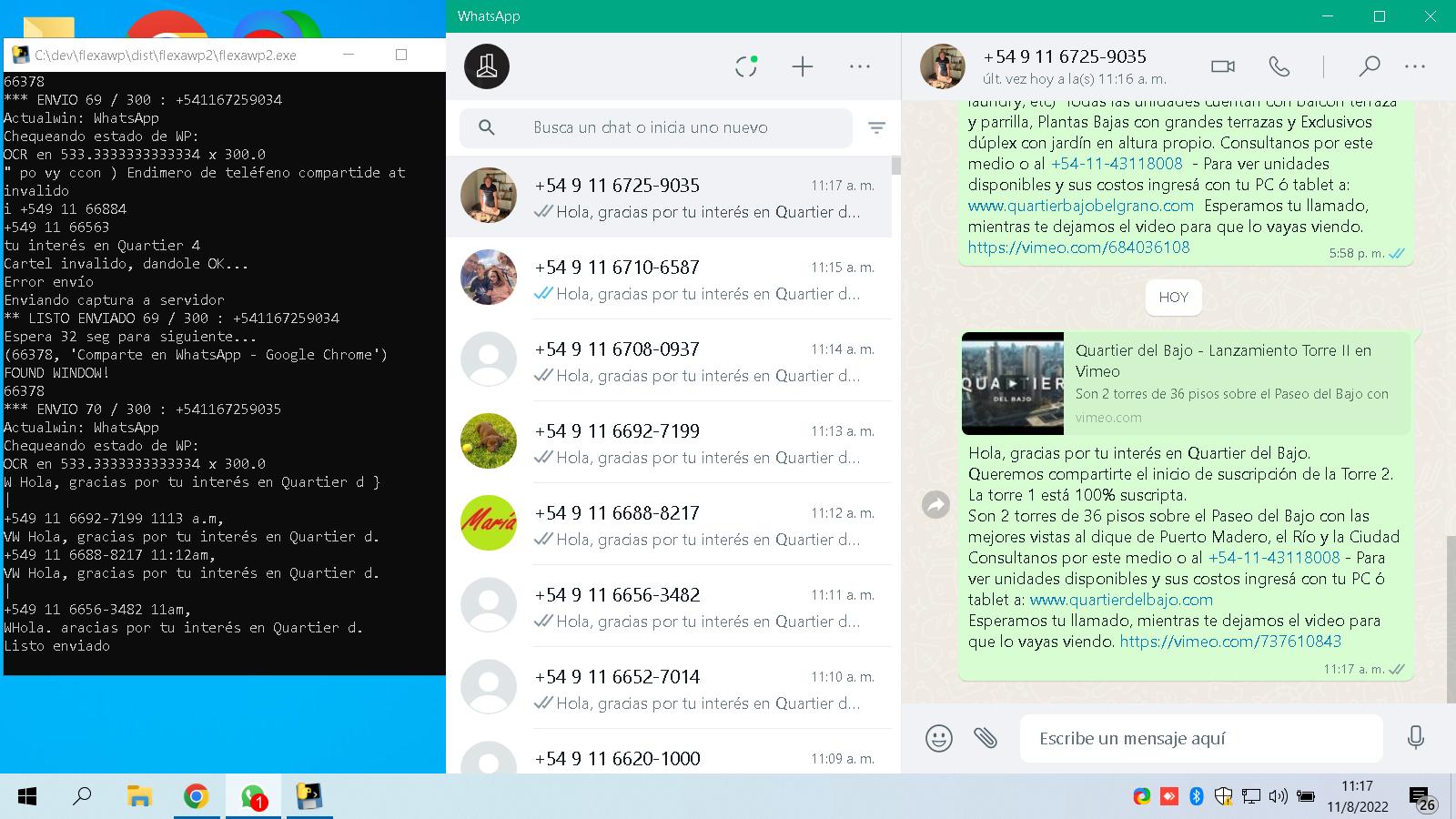Open the Vimeo video preview thumbnail
The width and height of the screenshot is (1456, 819).
point(1013,383)
